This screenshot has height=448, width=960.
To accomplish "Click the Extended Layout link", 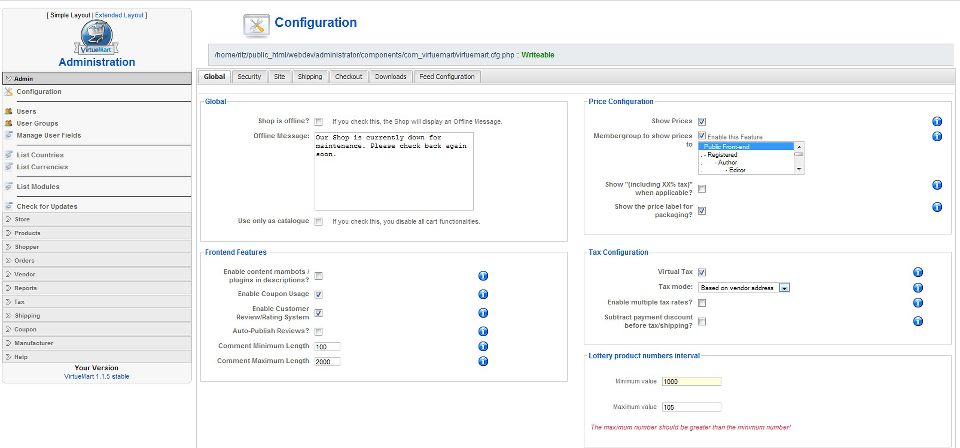I will [x=120, y=16].
